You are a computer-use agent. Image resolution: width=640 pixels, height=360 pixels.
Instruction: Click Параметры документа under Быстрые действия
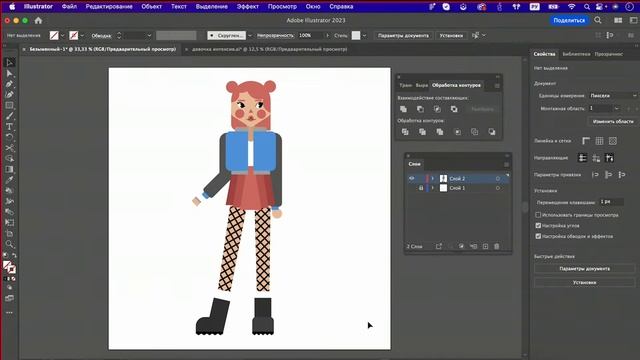(584, 269)
